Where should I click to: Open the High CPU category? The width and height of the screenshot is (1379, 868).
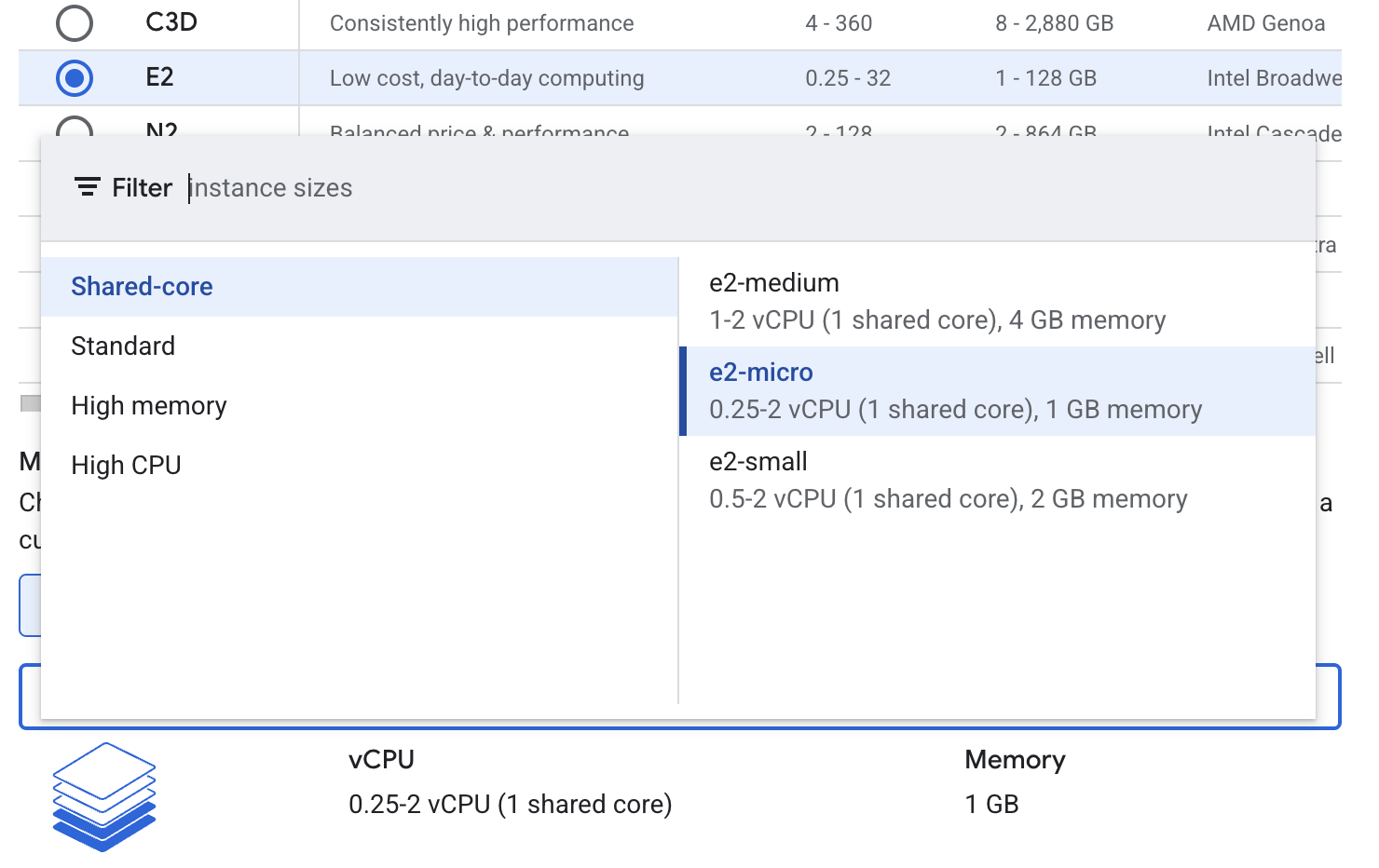(x=126, y=465)
